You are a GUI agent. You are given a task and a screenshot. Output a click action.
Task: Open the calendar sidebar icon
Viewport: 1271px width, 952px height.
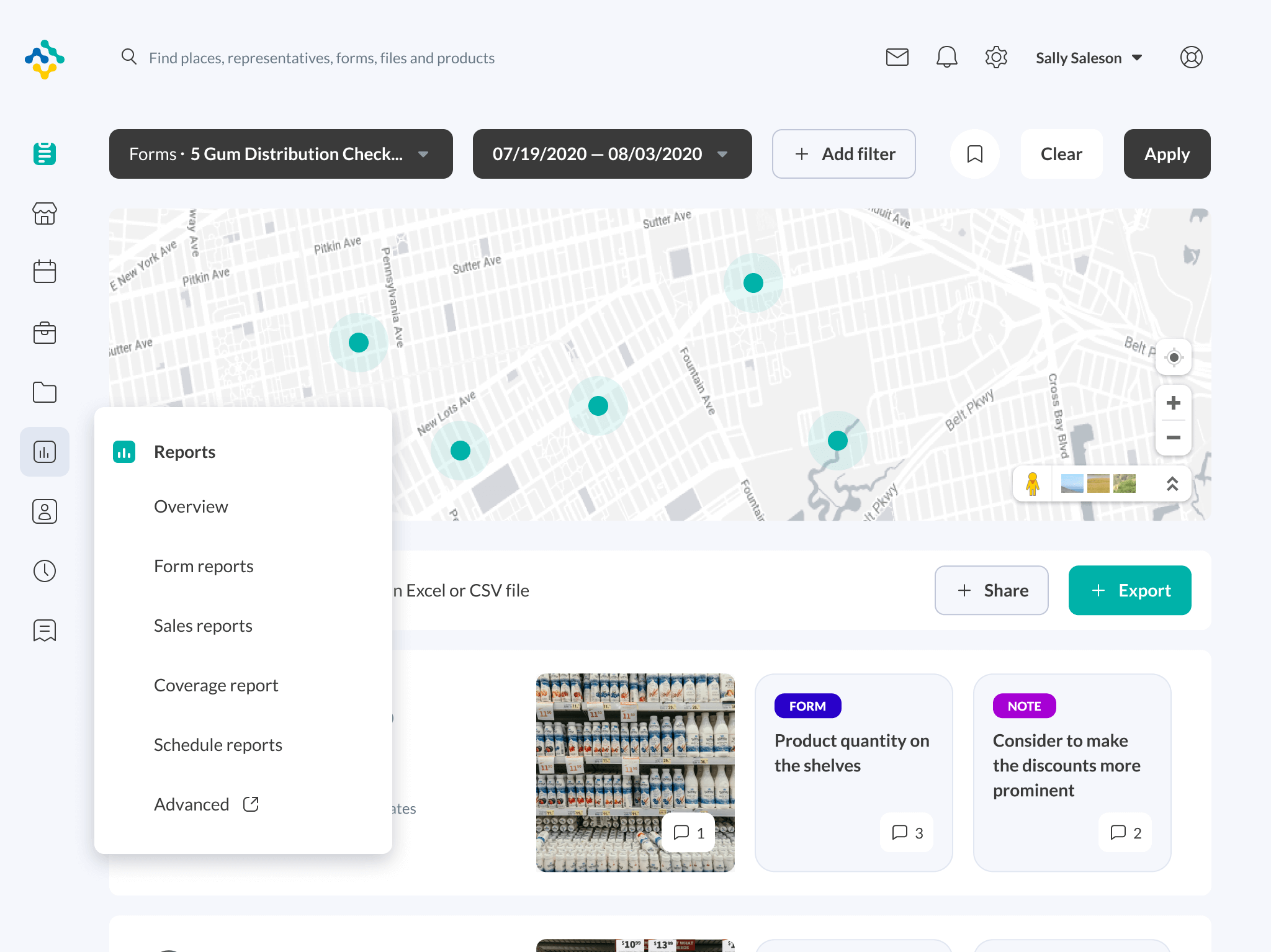[x=45, y=272]
